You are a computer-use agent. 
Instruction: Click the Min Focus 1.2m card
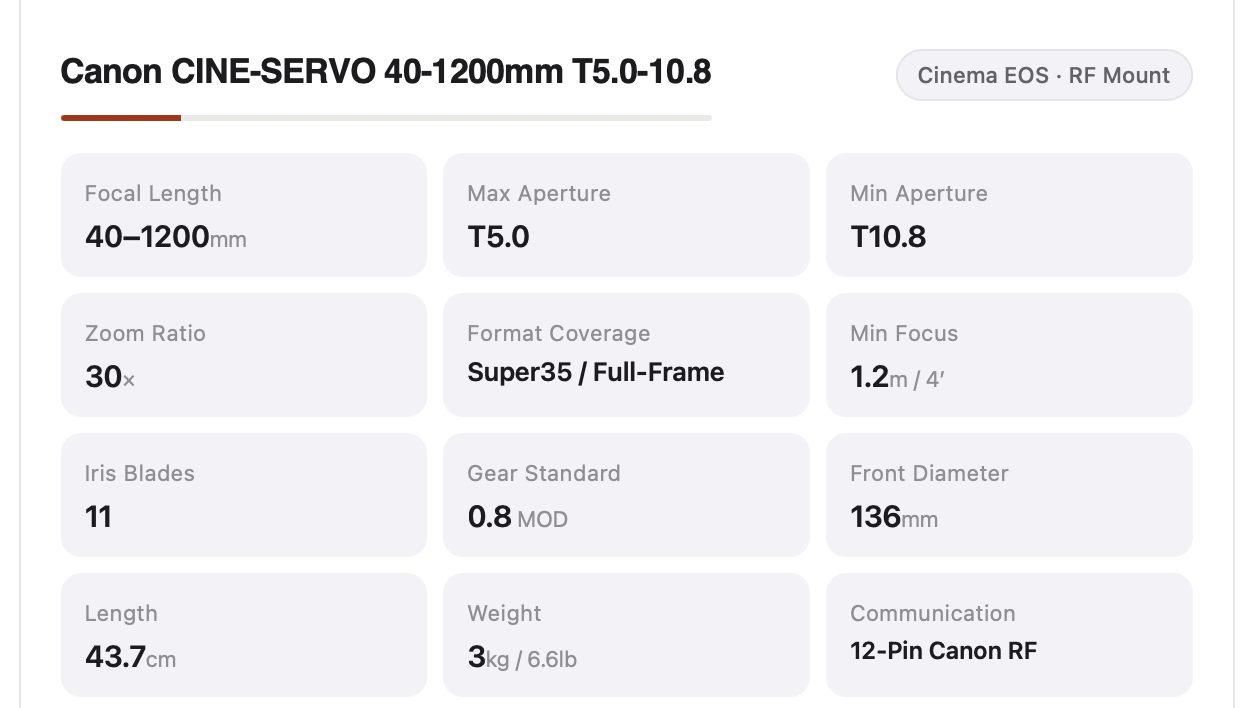(x=1008, y=354)
